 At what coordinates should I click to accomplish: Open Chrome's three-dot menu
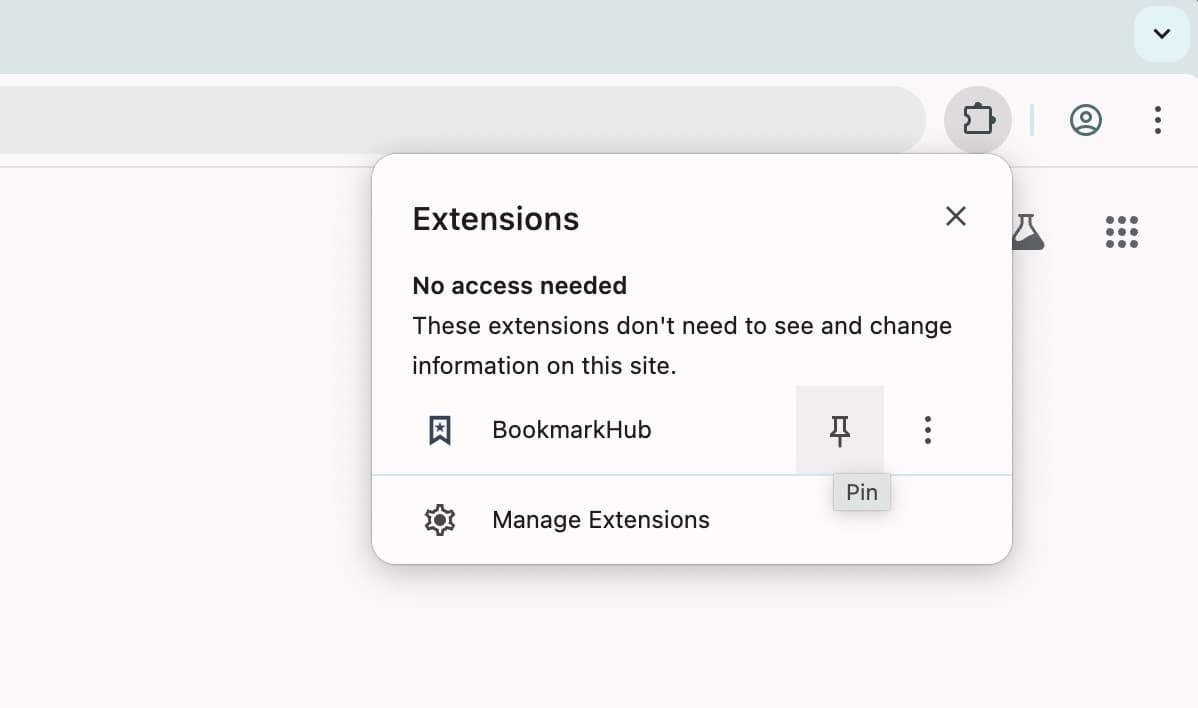1157,120
